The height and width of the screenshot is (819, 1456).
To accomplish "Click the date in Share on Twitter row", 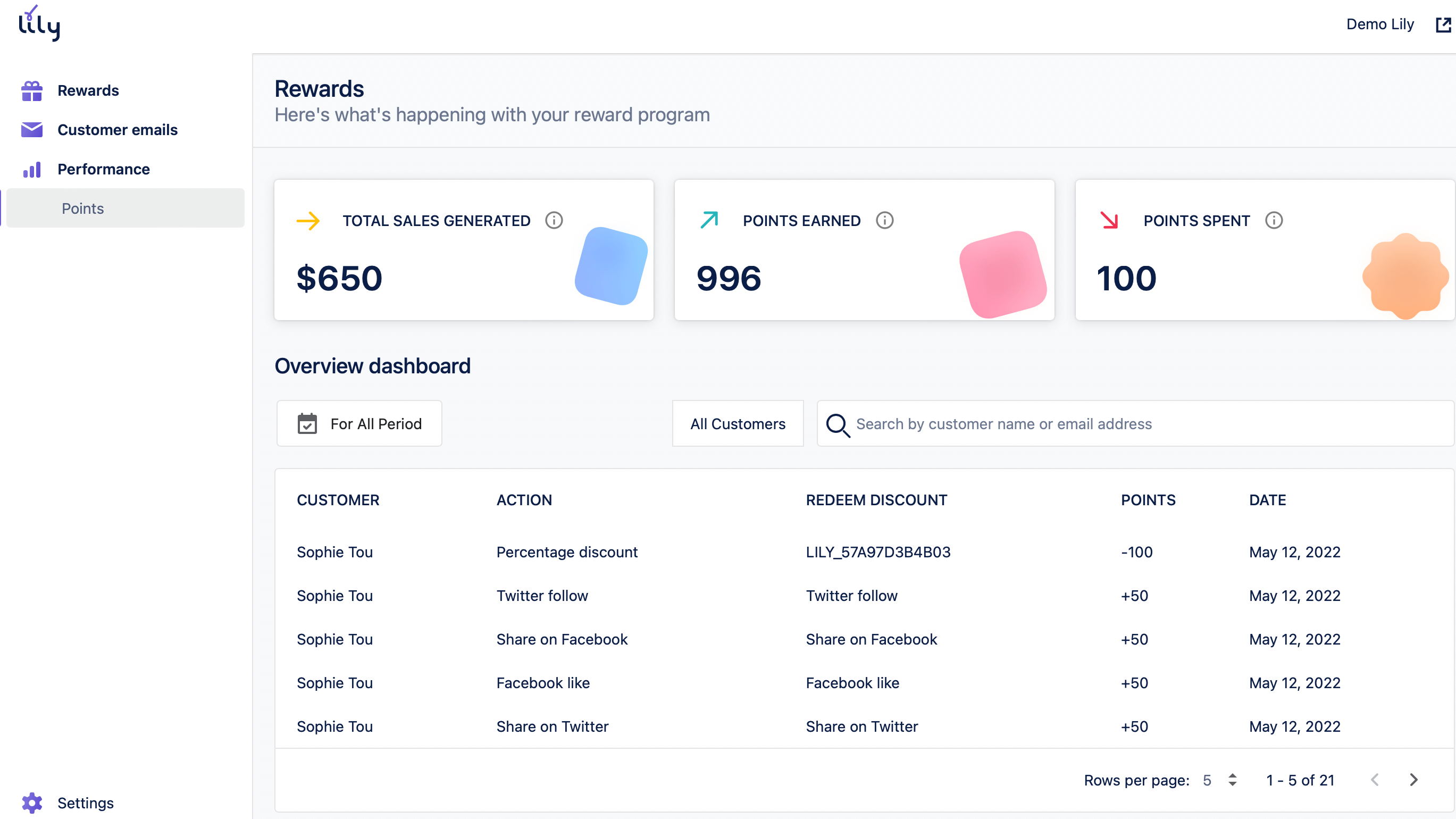I will pos(1294,726).
